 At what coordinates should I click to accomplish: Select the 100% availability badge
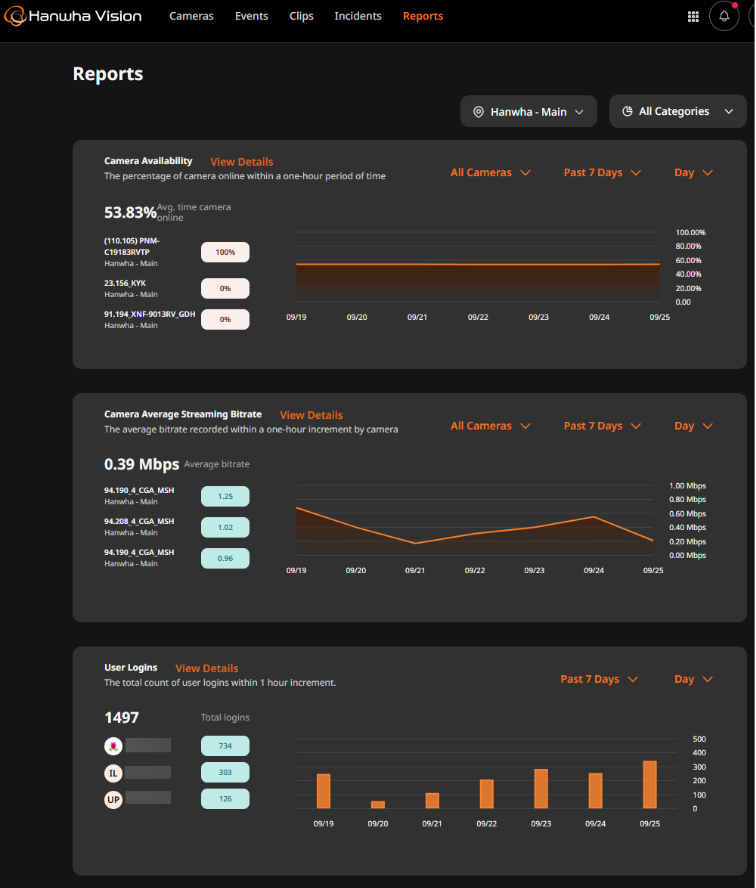pyautogui.click(x=225, y=253)
